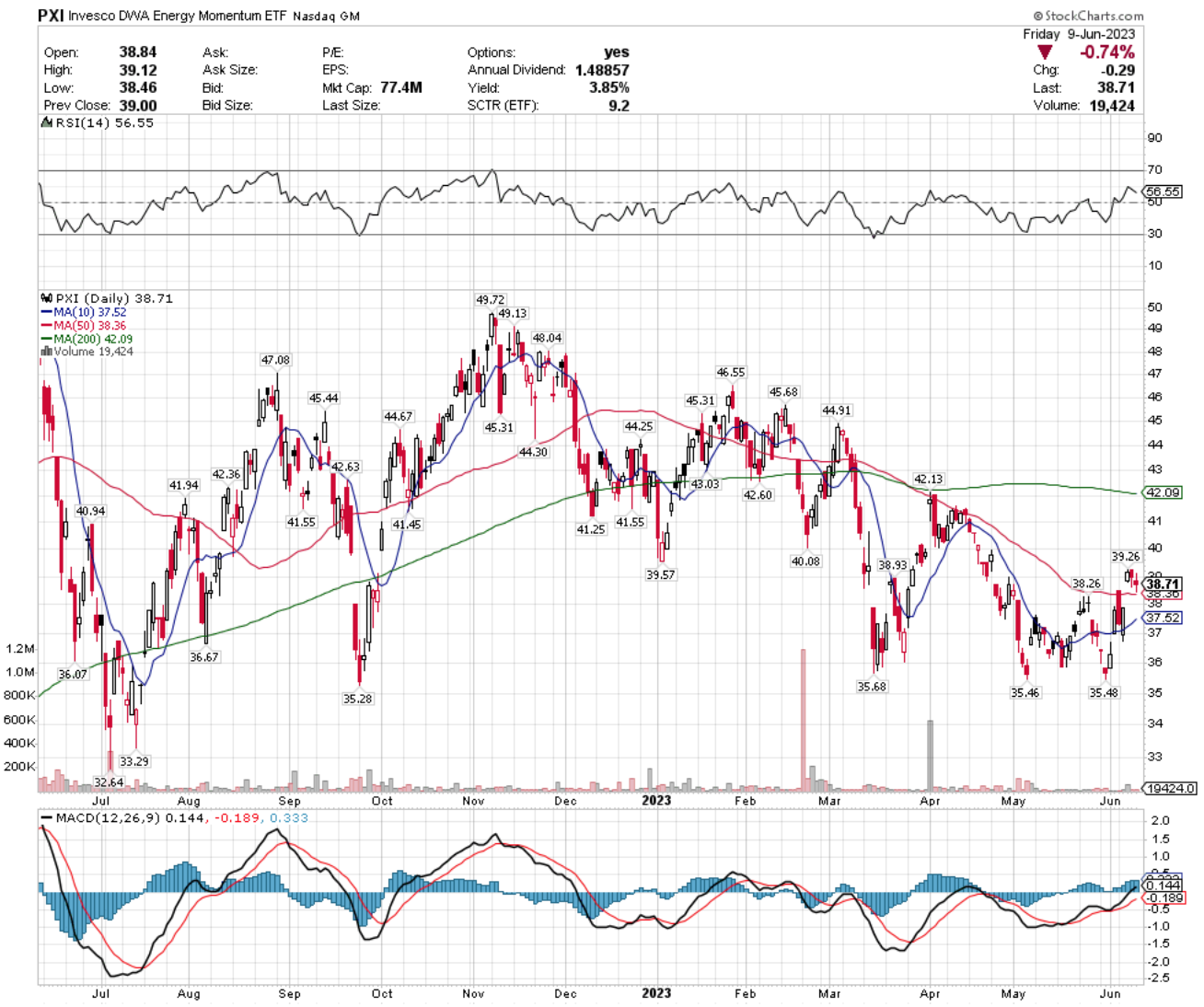
Task: Click the MACD -0.189 signal value tag
Action: click(x=1164, y=897)
